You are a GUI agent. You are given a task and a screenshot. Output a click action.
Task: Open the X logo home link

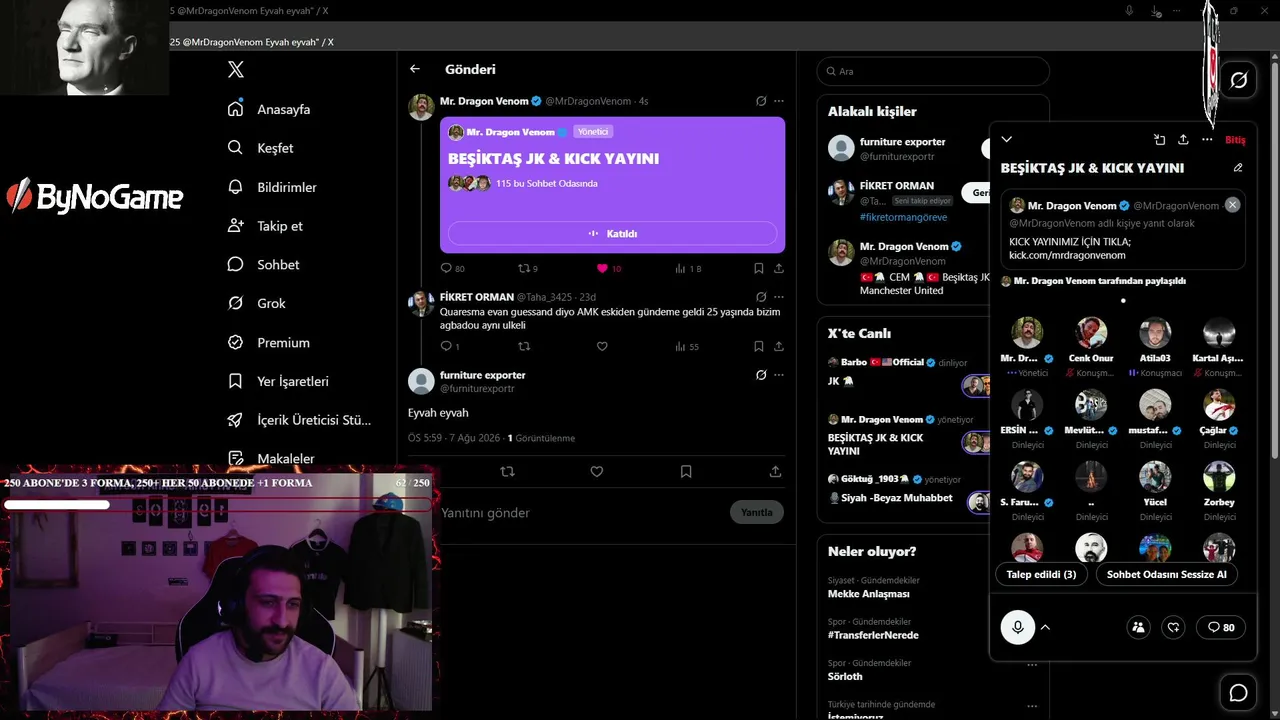point(236,70)
